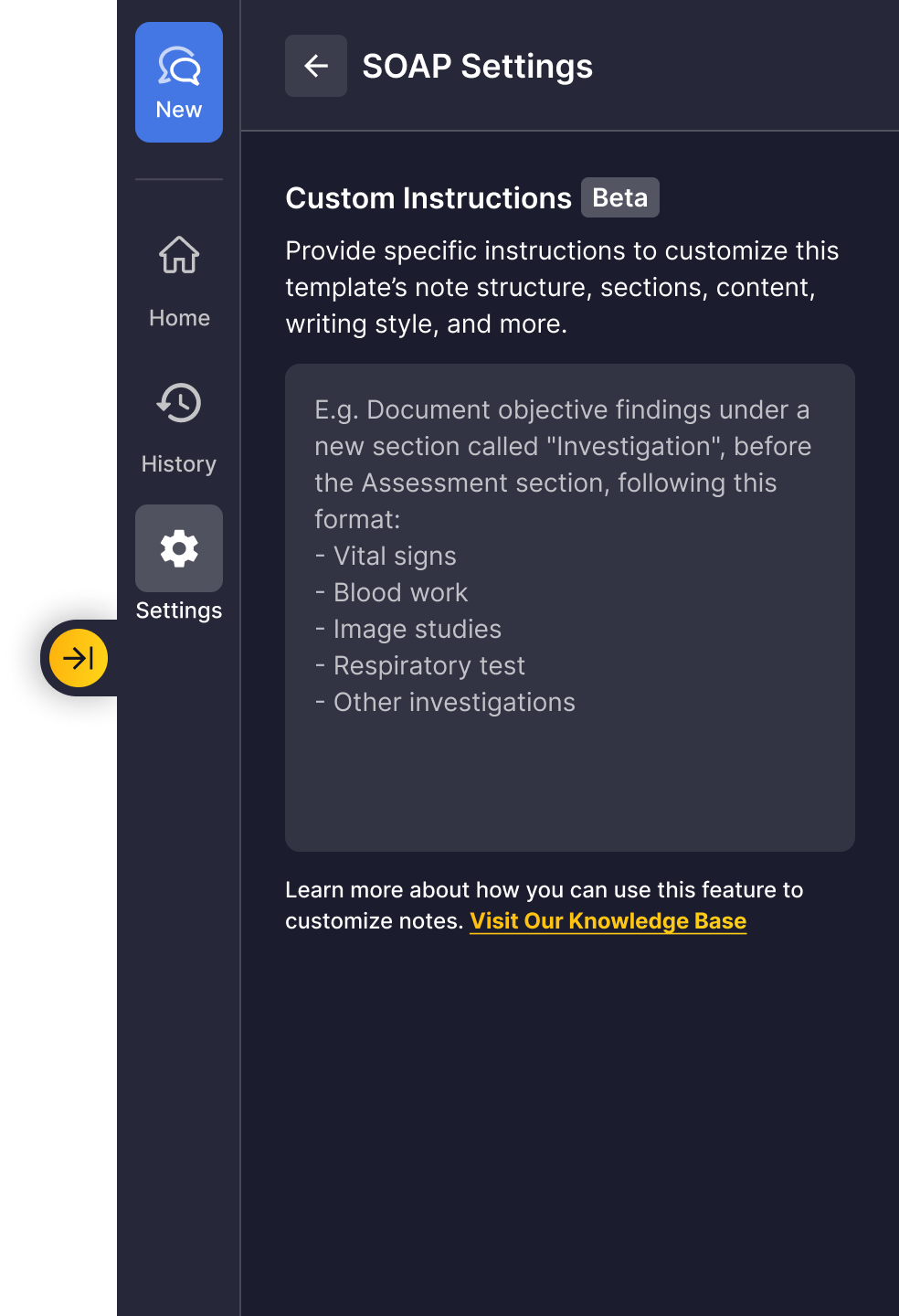Click the SOAP Settings page title
Screen dimensions: 899x1316
point(478,66)
